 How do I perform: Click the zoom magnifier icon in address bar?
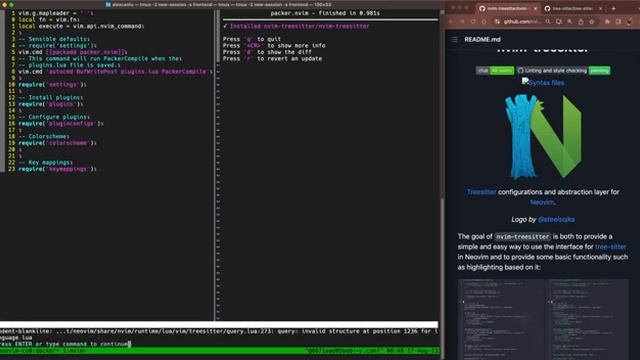(x=569, y=22)
